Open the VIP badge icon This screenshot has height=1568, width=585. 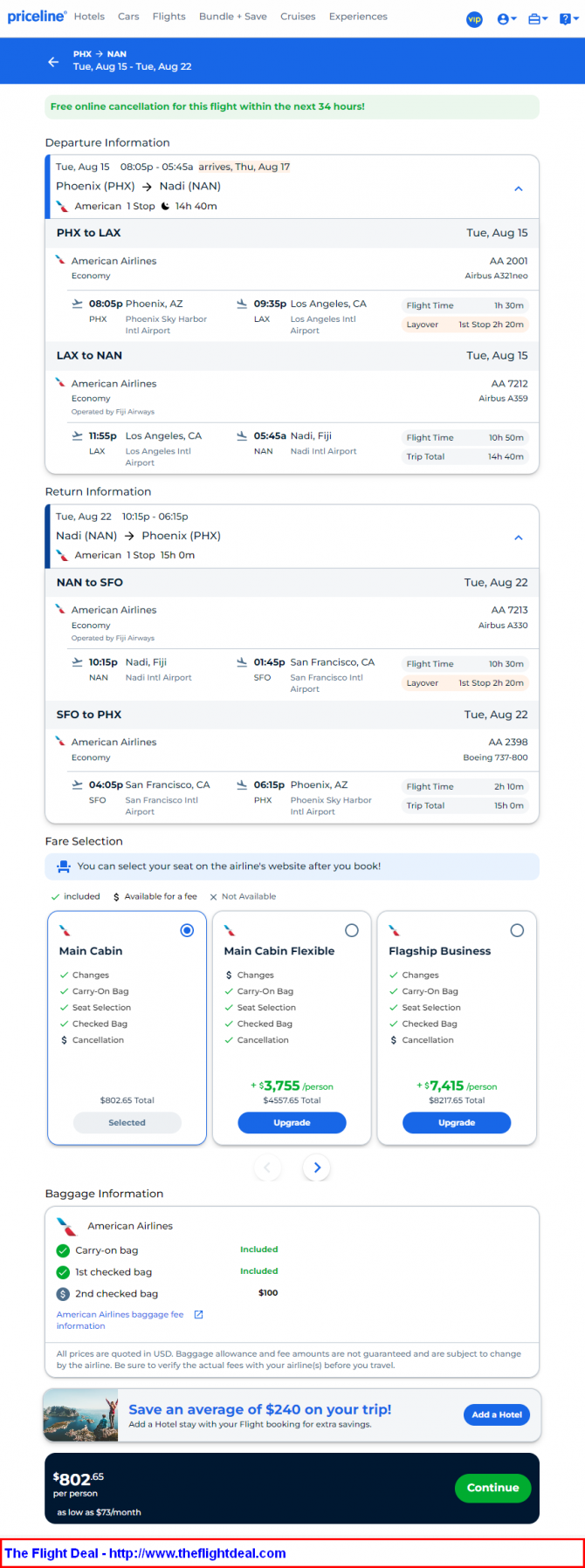tap(474, 19)
